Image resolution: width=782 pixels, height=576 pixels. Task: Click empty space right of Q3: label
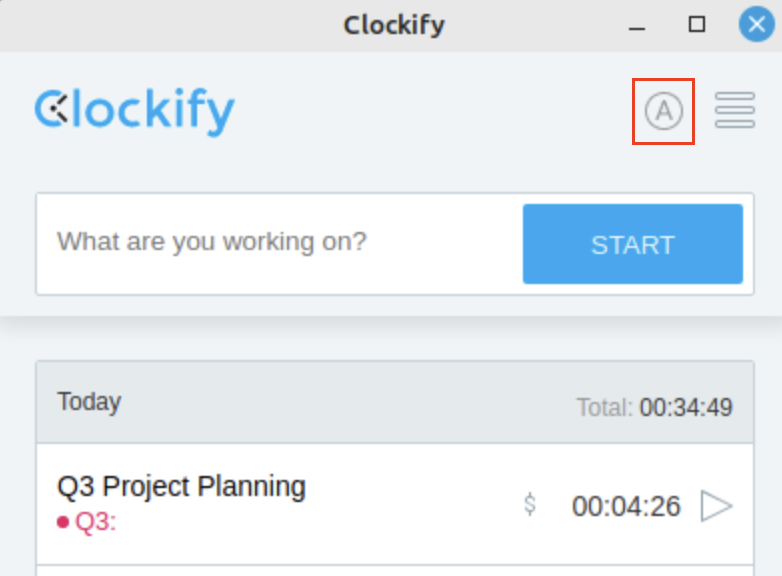coord(319,522)
